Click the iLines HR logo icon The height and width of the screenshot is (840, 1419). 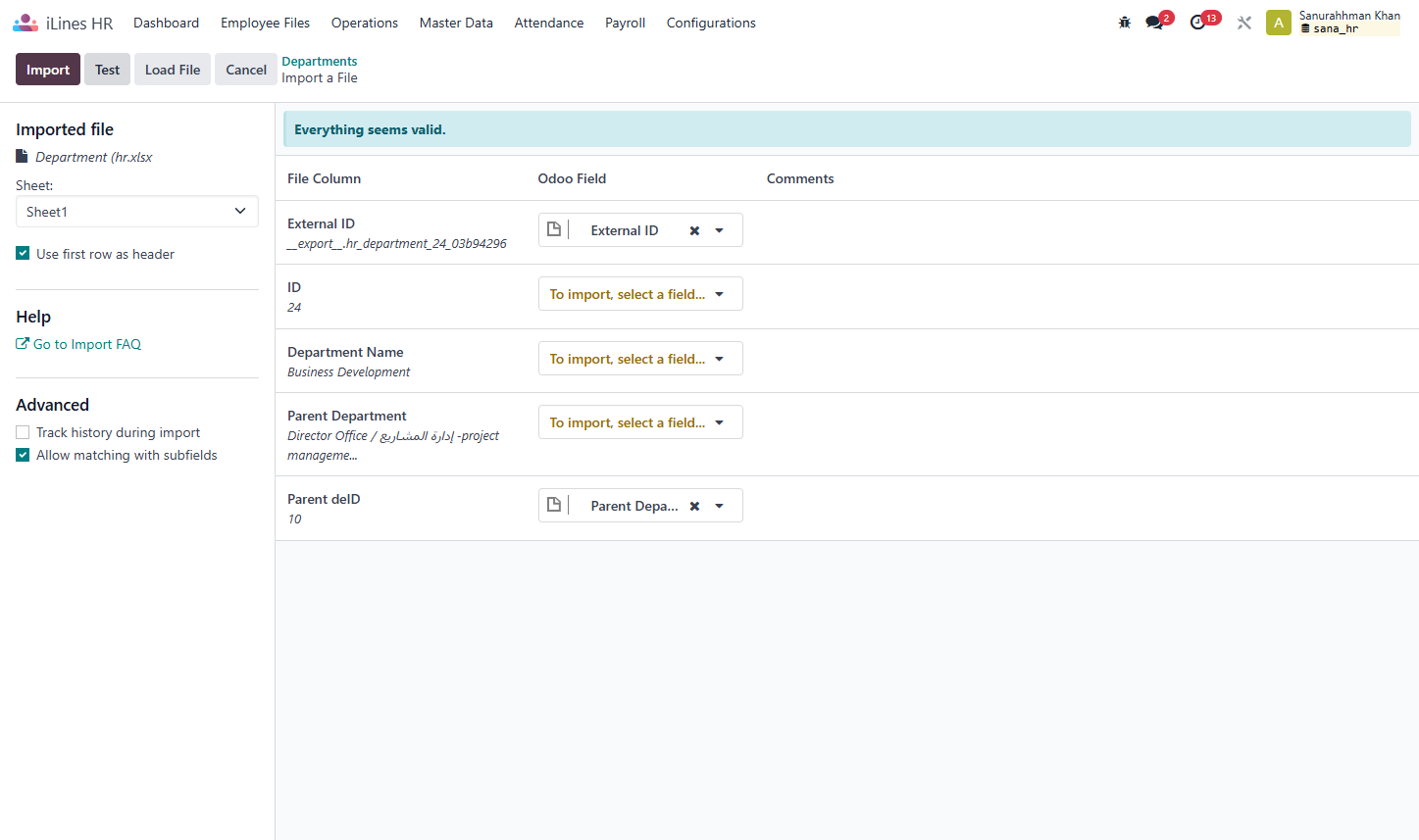point(25,23)
